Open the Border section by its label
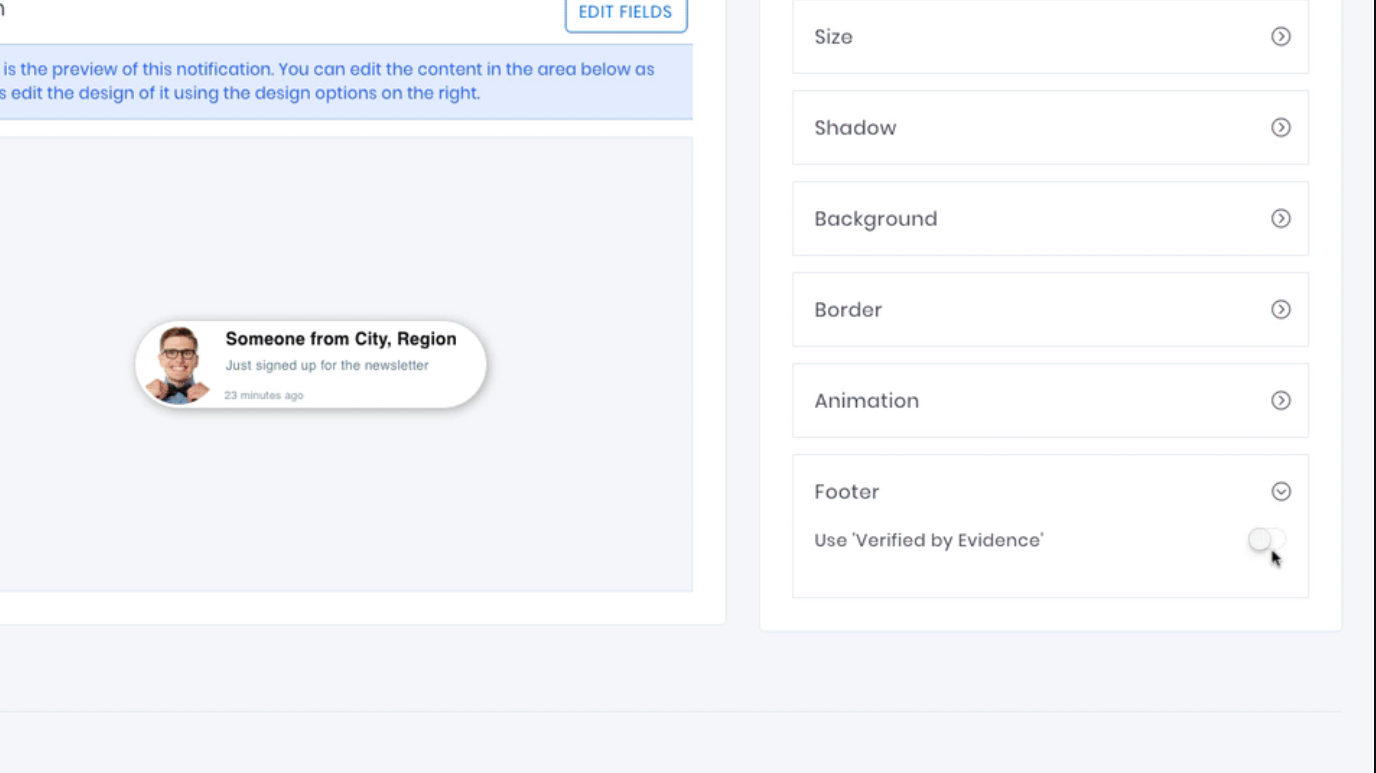This screenshot has height=773, width=1376. pos(848,310)
